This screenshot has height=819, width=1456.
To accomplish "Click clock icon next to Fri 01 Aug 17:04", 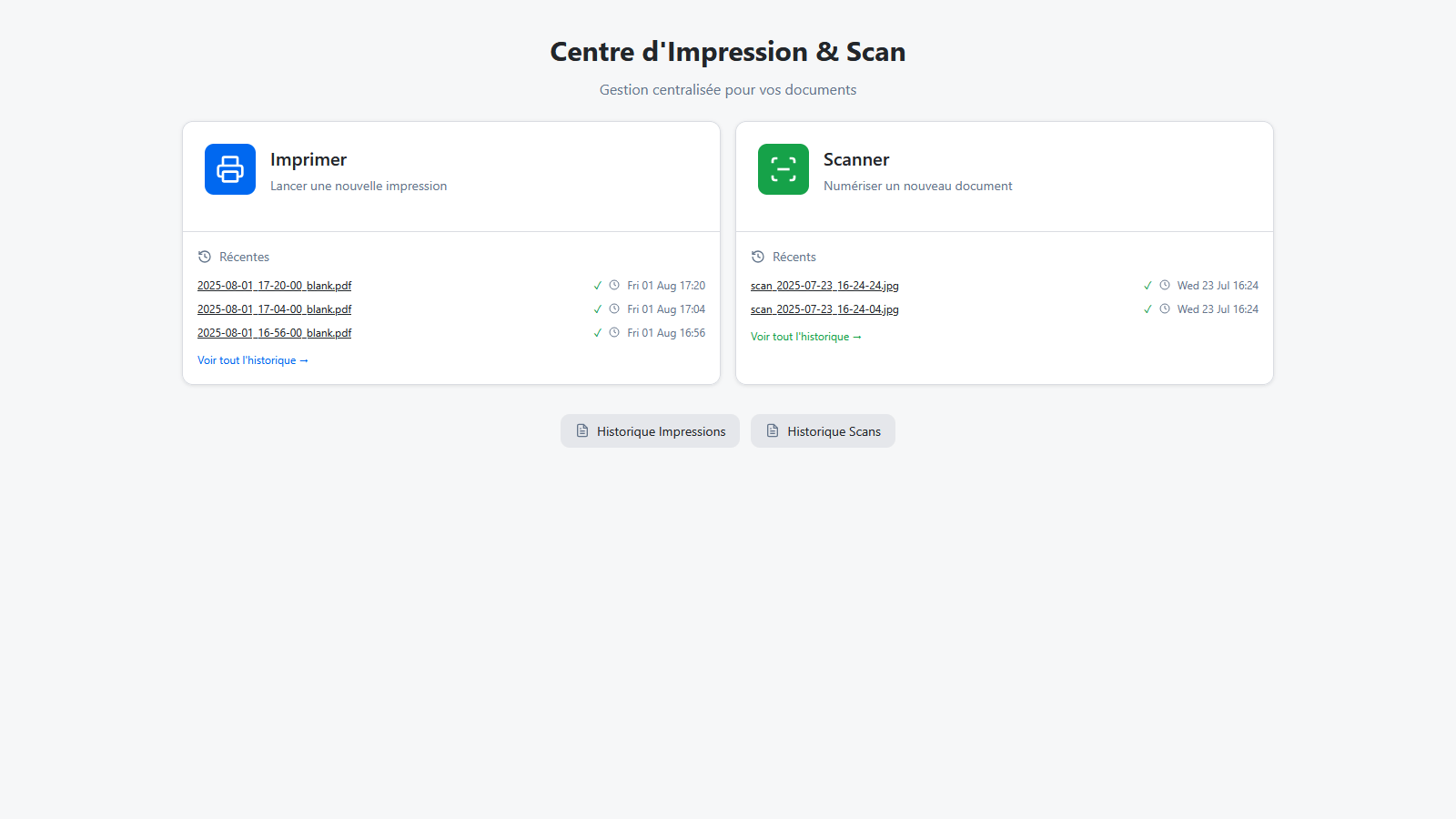I will point(614,309).
